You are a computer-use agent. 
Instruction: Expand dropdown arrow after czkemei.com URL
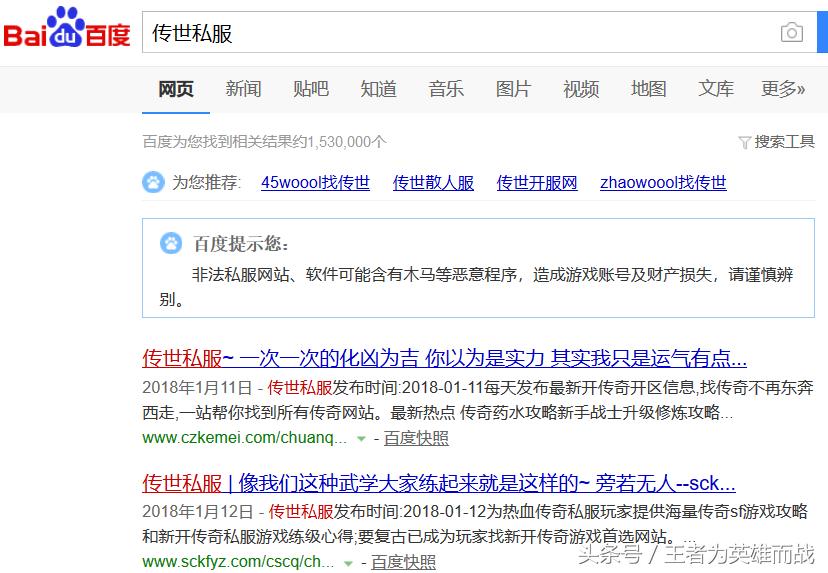pos(361,439)
